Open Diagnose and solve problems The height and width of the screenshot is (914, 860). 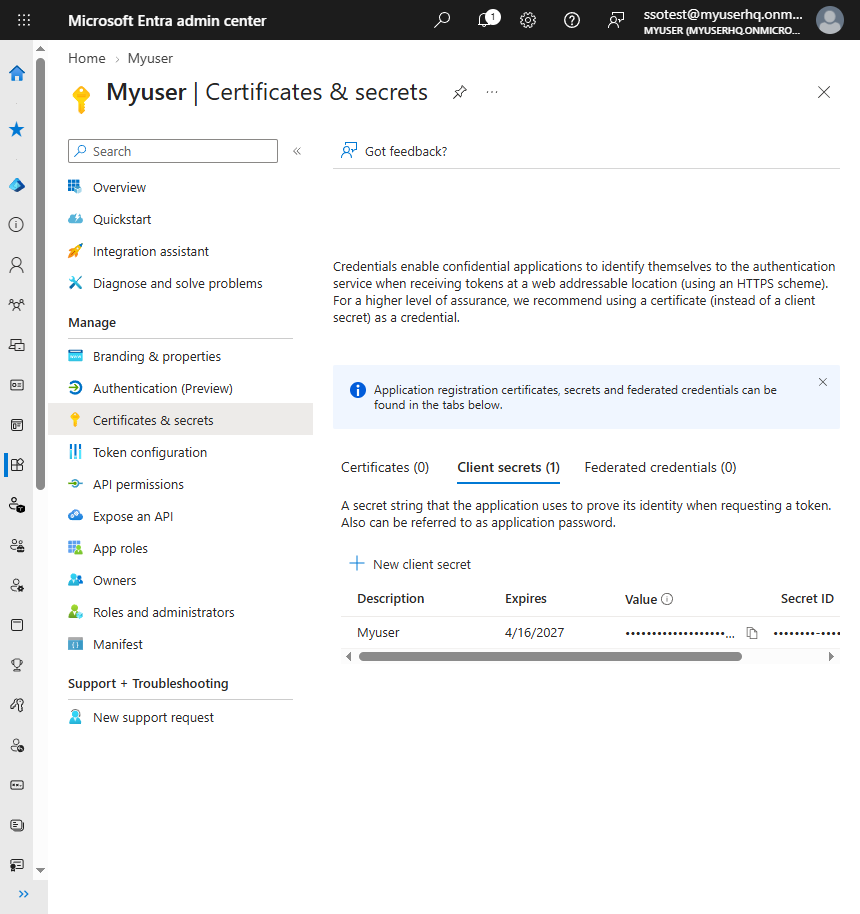(180, 283)
